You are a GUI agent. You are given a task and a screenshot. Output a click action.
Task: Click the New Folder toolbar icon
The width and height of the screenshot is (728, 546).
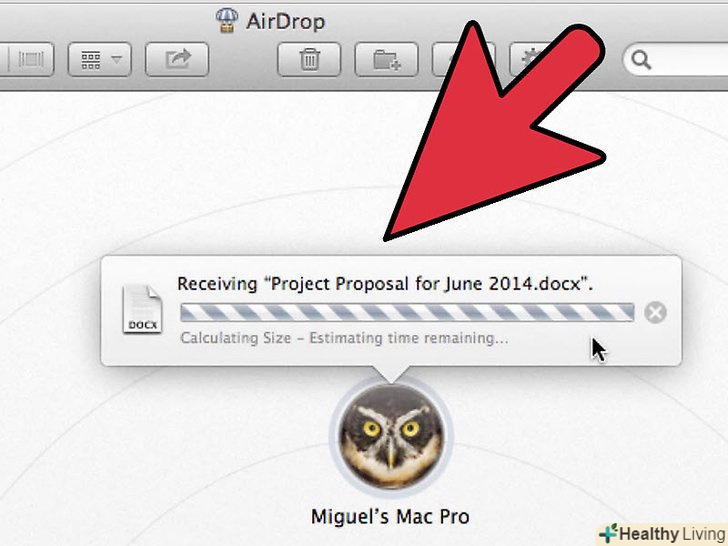point(386,59)
